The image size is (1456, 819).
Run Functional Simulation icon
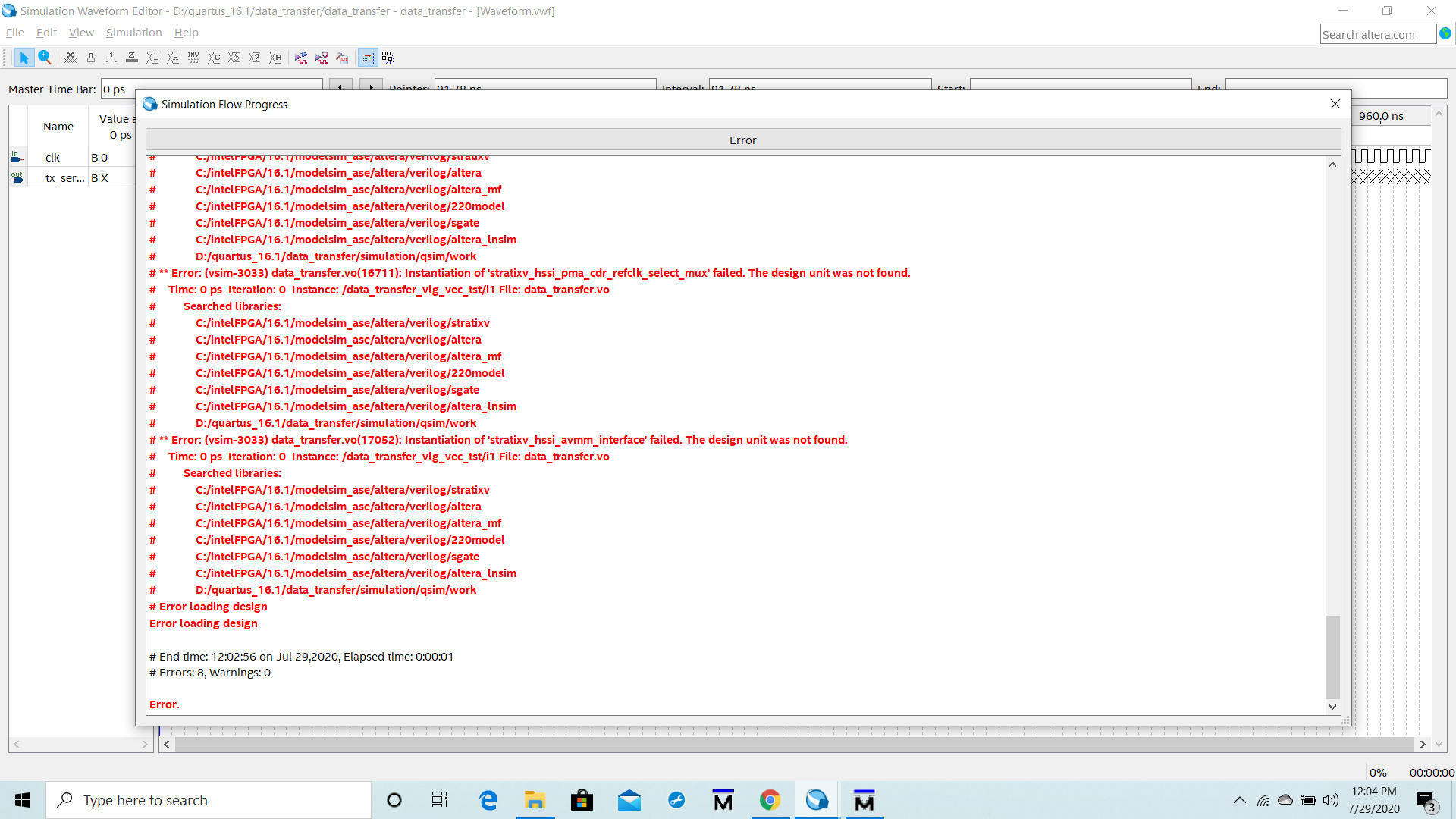point(301,58)
